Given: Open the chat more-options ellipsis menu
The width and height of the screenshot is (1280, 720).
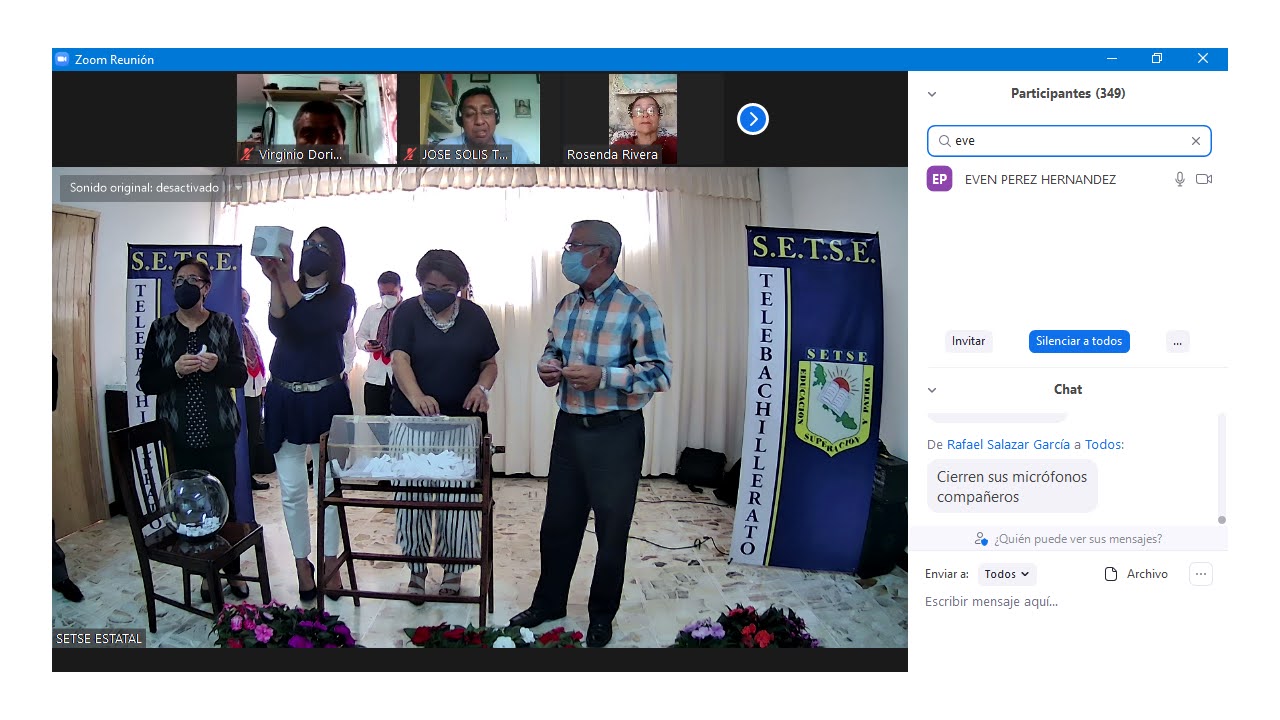Looking at the screenshot, I should click(1201, 574).
